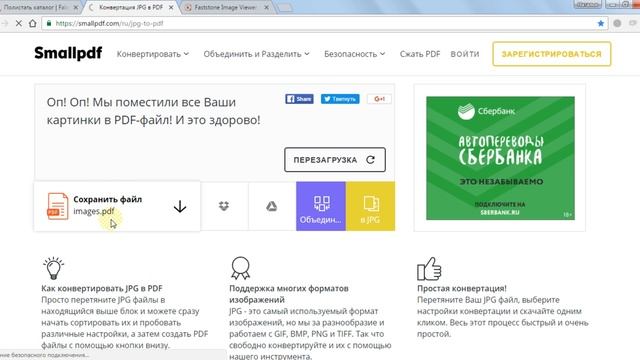This screenshot has height=360, width=640.
Task: Click the Сохранить файл images.pdf label
Action: (x=108, y=205)
